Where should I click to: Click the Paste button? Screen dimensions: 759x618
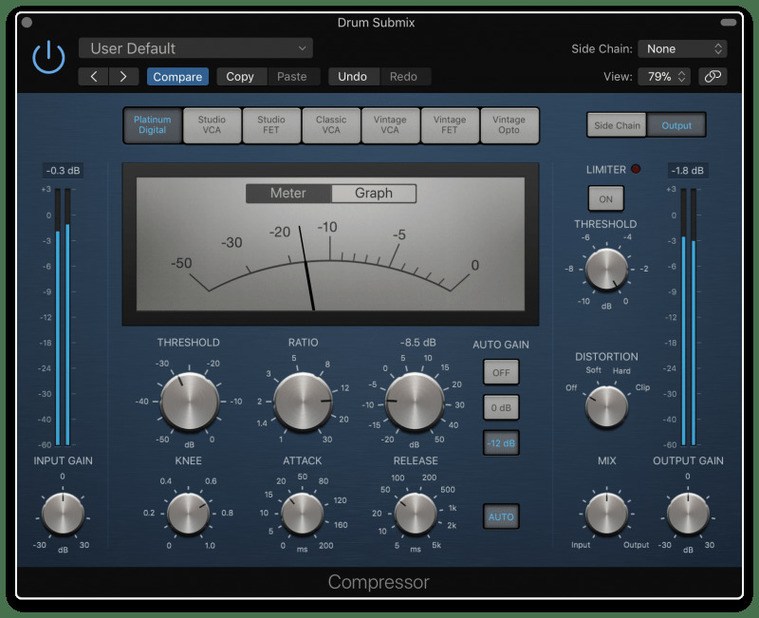[292, 76]
